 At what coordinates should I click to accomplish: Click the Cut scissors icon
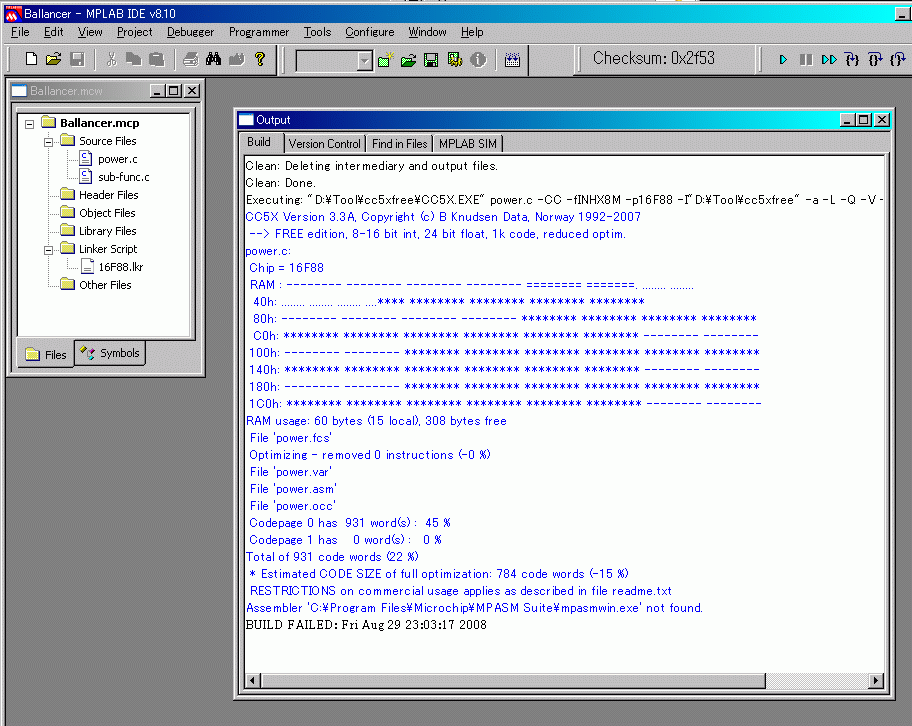112,59
